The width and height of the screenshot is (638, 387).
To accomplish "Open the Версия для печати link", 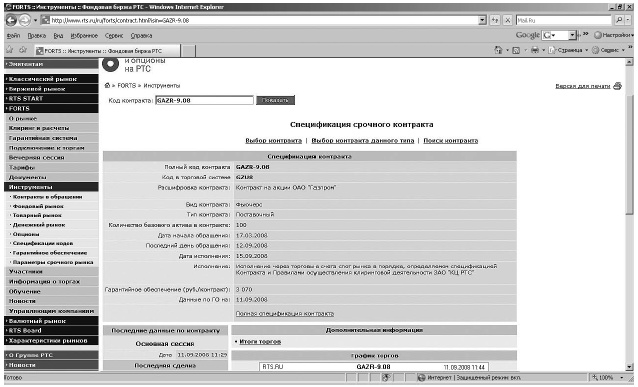I will 583,86.
